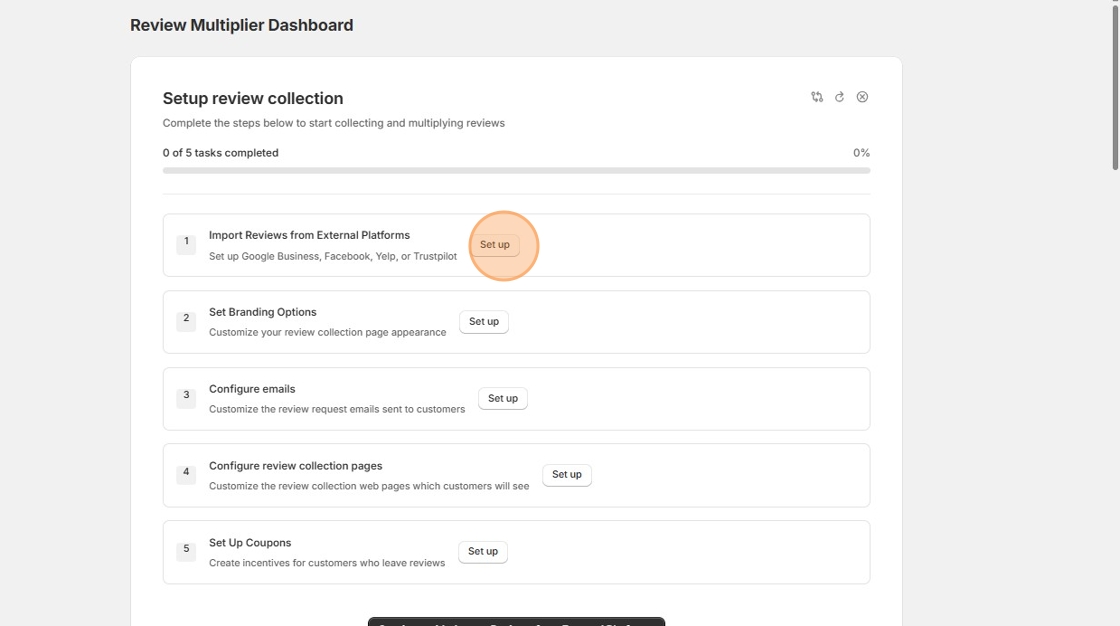
Task: Click the '0%' progress value
Action: pyautogui.click(x=861, y=153)
